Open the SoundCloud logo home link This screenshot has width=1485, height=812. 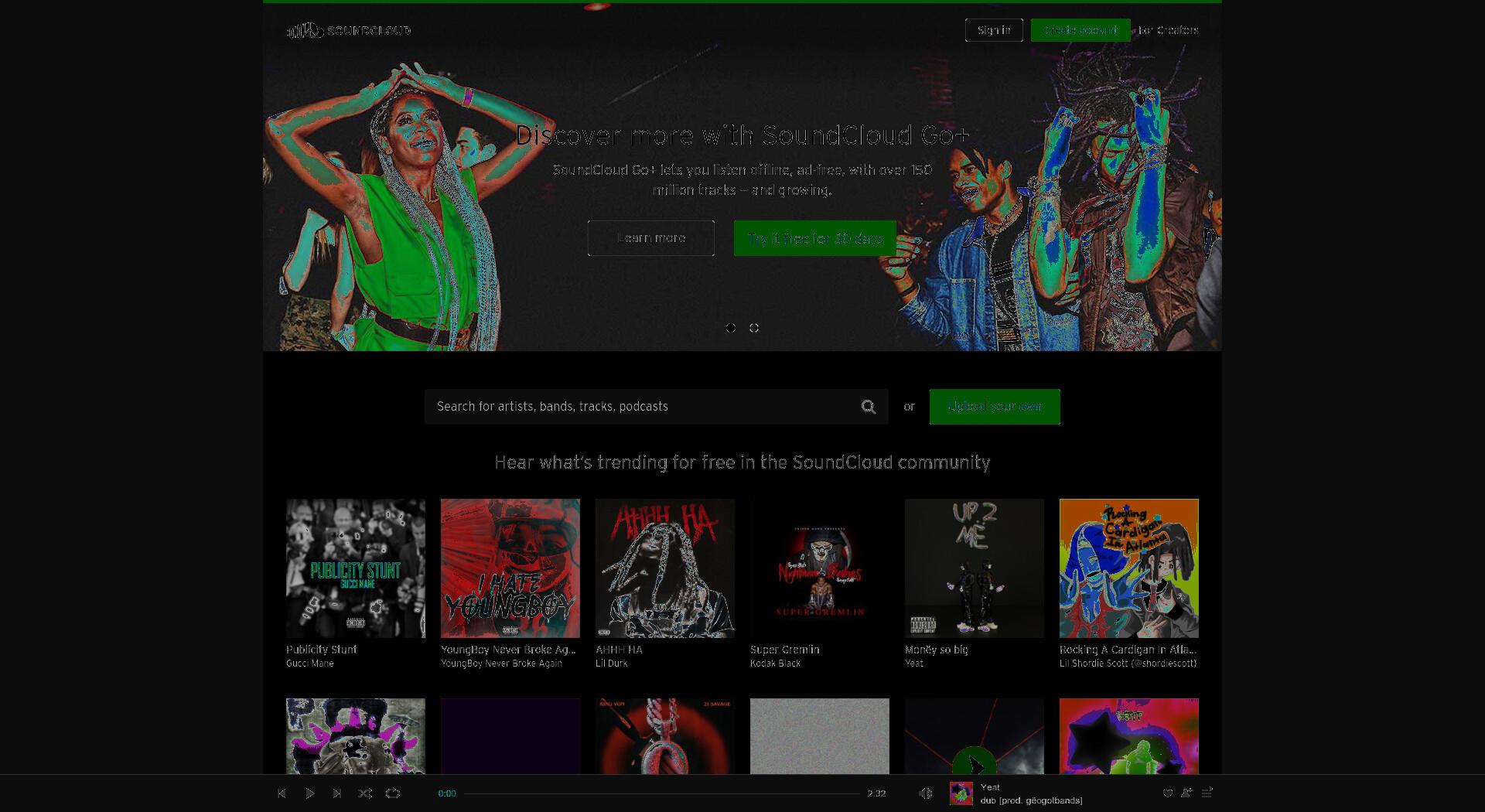coord(349,30)
